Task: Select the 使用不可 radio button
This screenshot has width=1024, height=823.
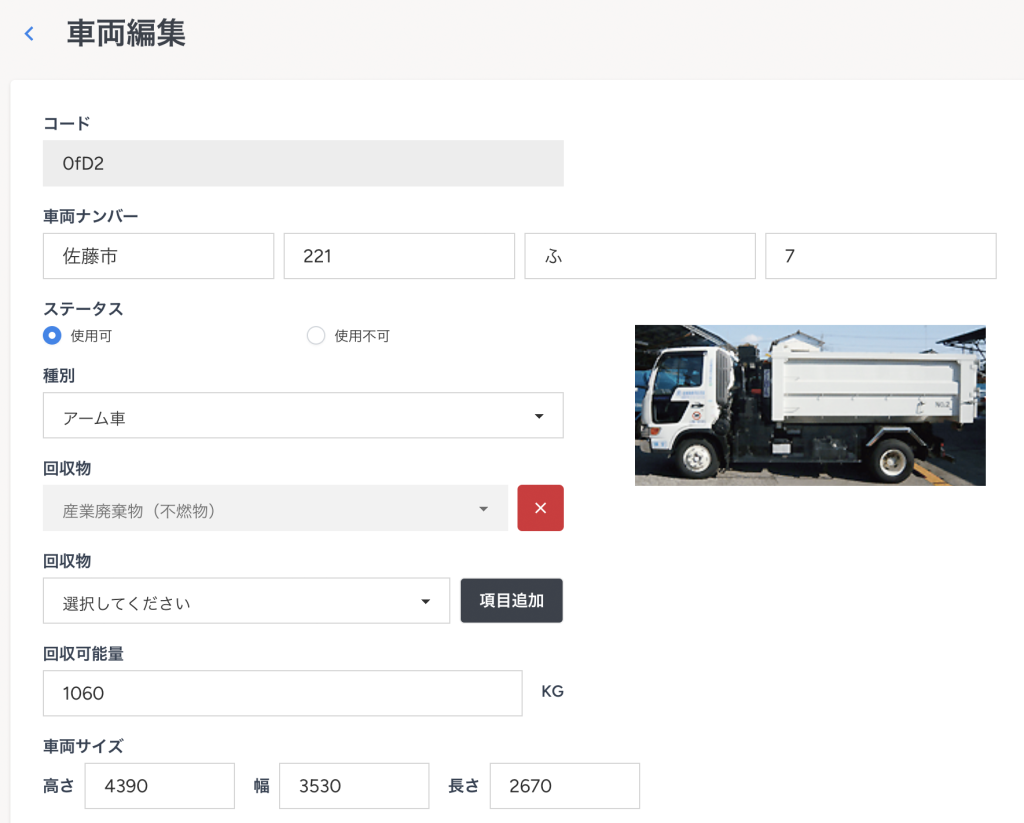Action: pyautogui.click(x=316, y=336)
